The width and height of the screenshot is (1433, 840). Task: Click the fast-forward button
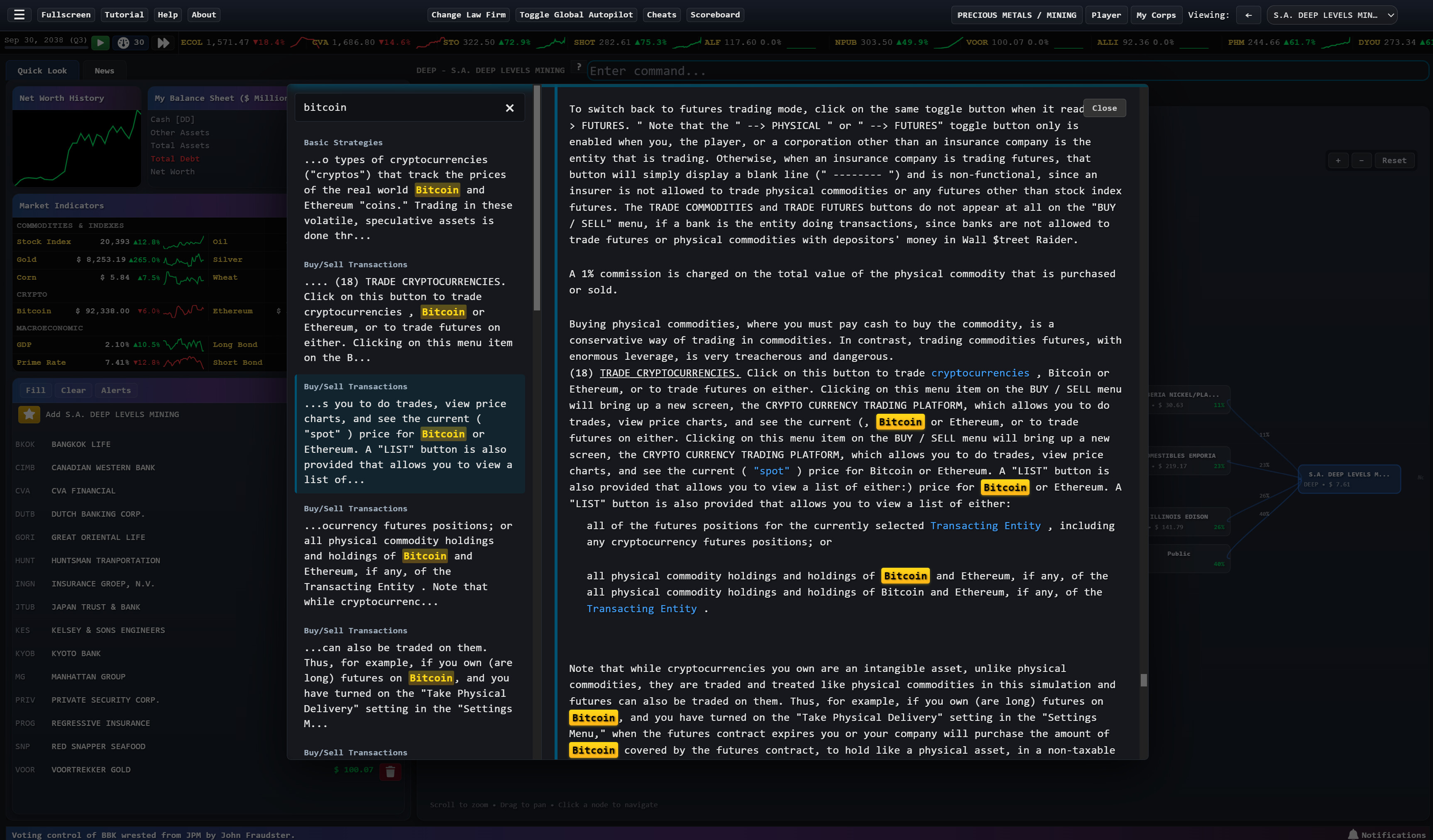point(163,43)
